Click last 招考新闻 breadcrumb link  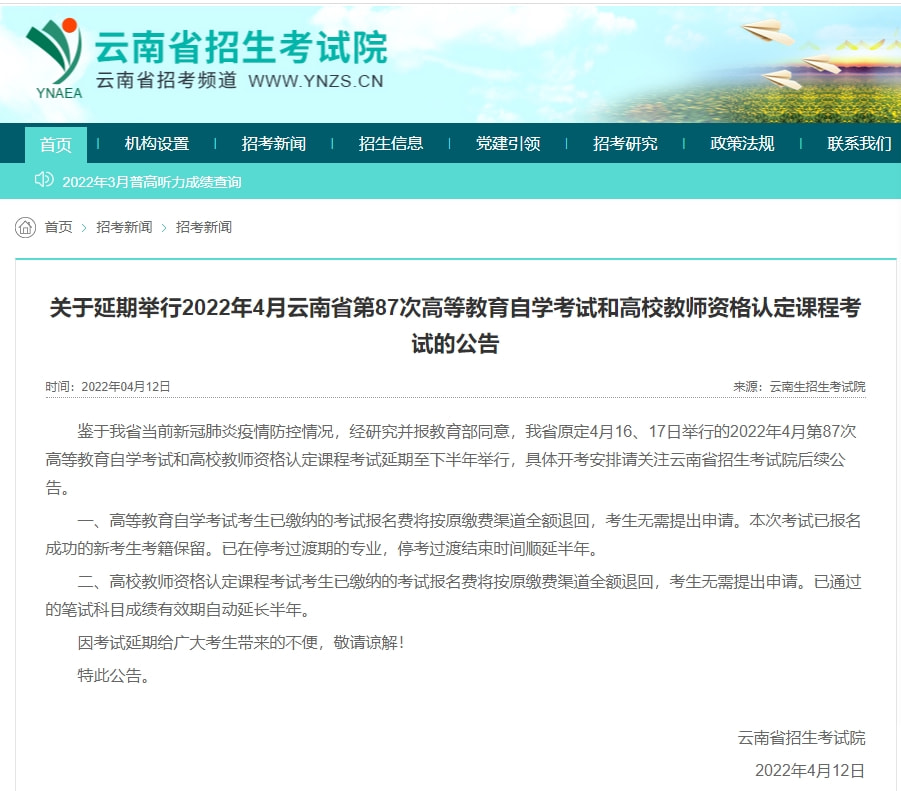204,227
